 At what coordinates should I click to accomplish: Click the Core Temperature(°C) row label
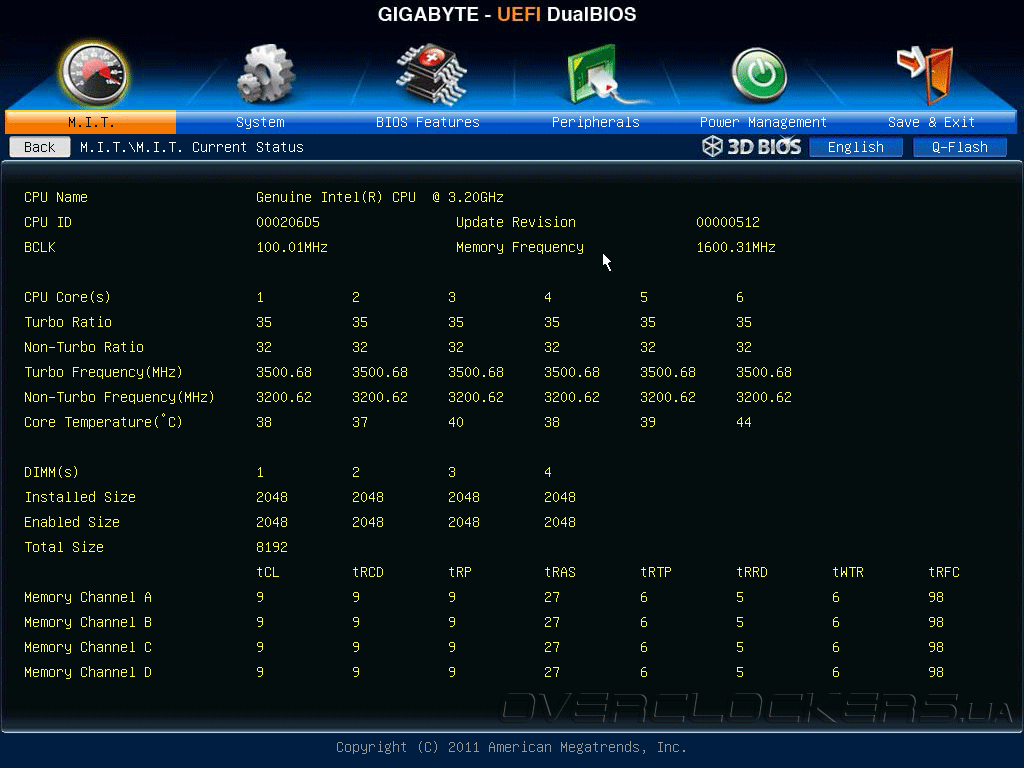pyautogui.click(x=103, y=422)
